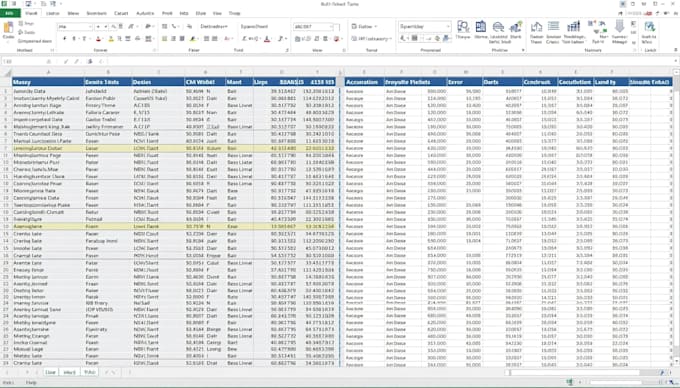Click the 'Accanation' table header cell
Screen dimensions: 680x388
click(364, 82)
